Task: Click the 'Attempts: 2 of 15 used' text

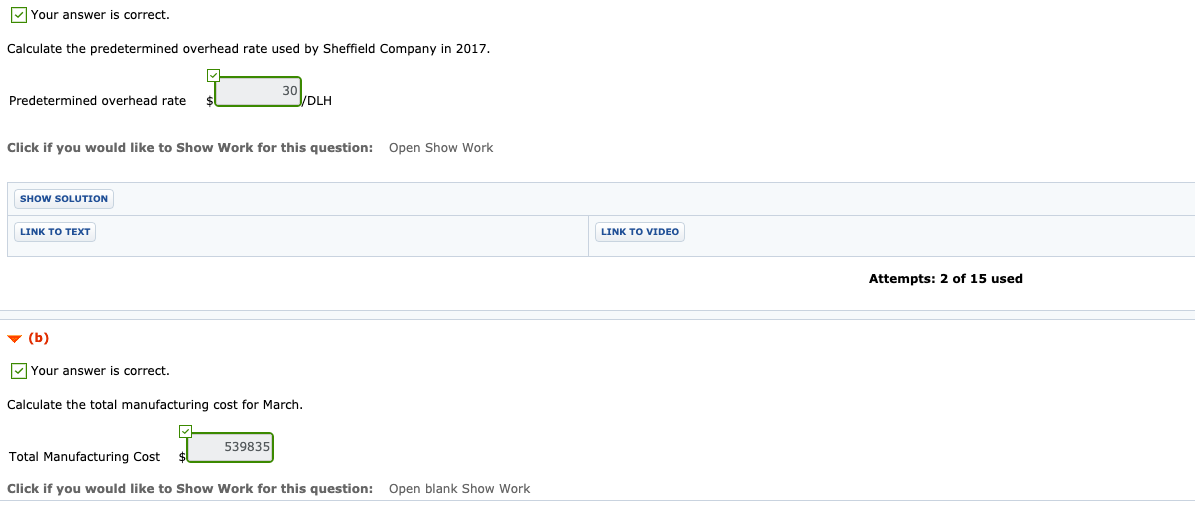Action: 945,279
